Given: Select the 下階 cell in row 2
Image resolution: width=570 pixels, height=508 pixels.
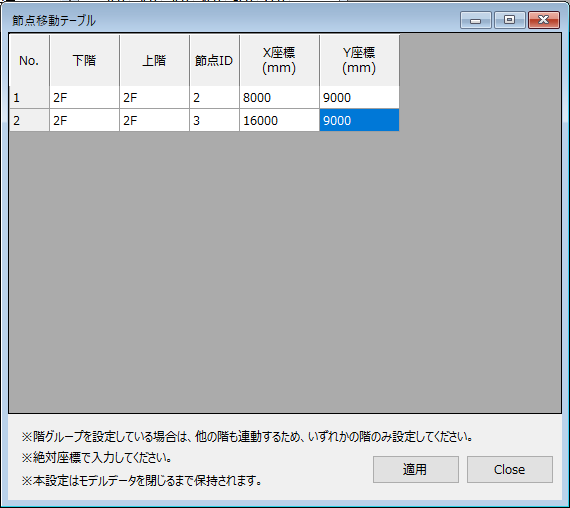Looking at the screenshot, I should (x=84, y=120).
